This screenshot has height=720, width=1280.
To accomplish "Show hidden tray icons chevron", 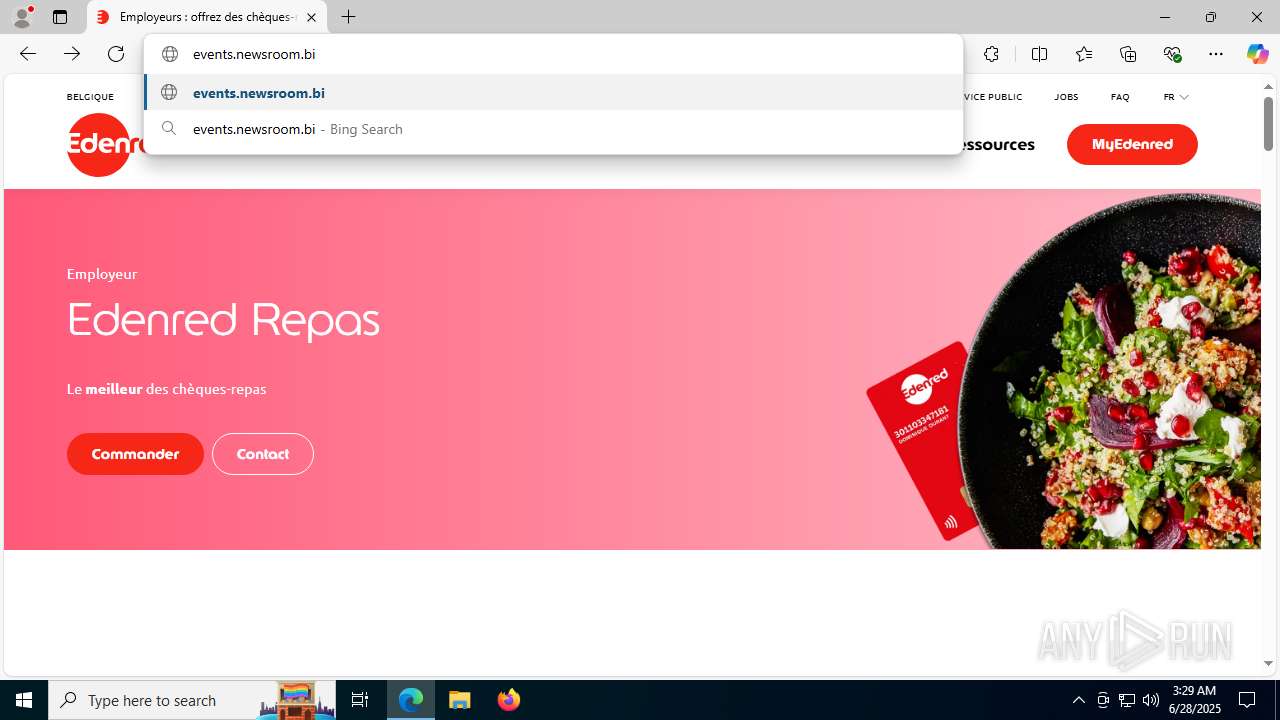I will [x=1078, y=700].
